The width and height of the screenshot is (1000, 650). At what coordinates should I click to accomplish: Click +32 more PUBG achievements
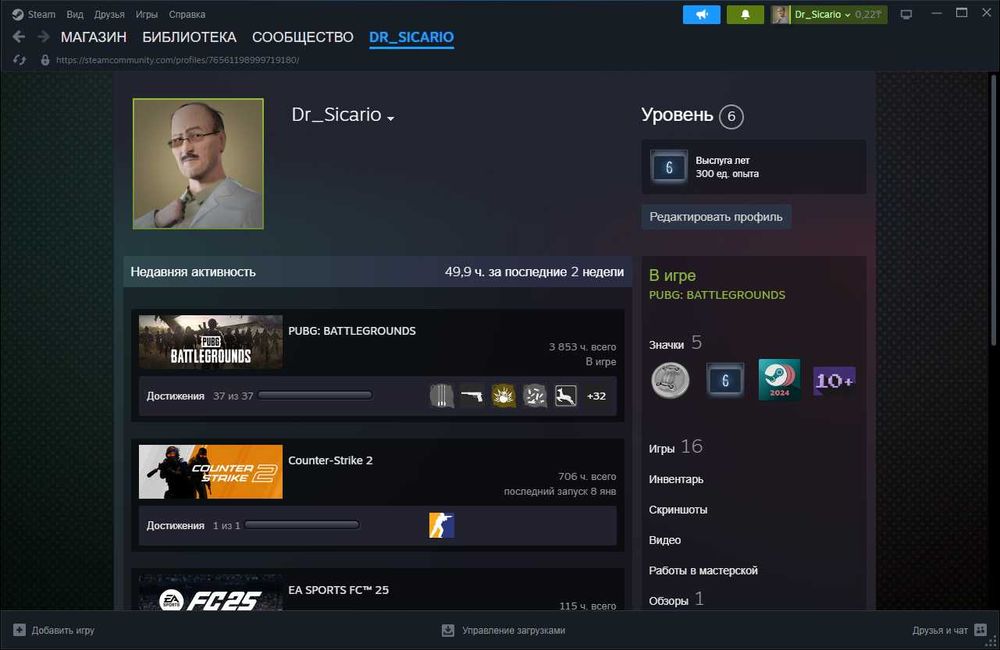point(596,396)
